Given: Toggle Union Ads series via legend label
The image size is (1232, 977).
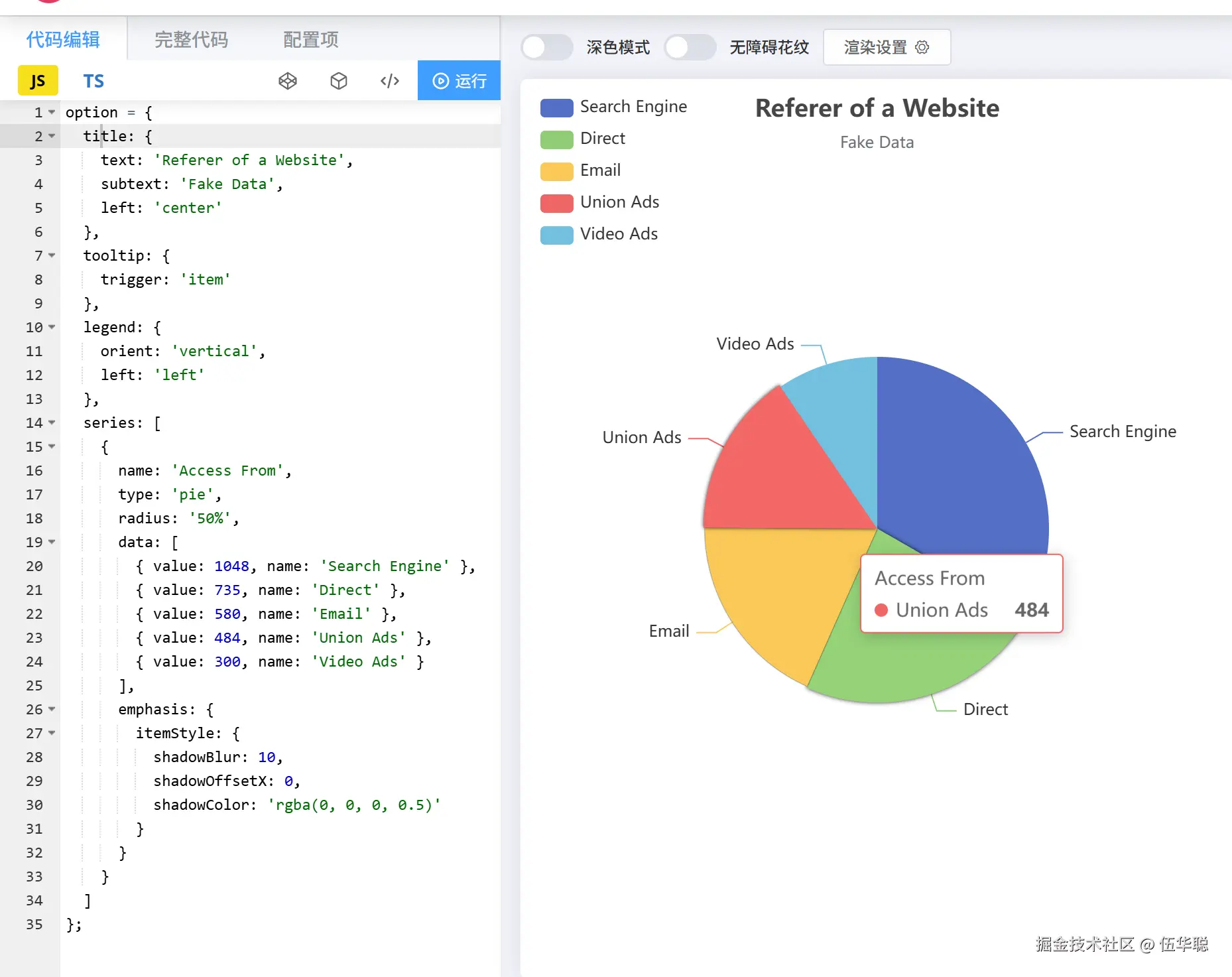Looking at the screenshot, I should (x=619, y=202).
